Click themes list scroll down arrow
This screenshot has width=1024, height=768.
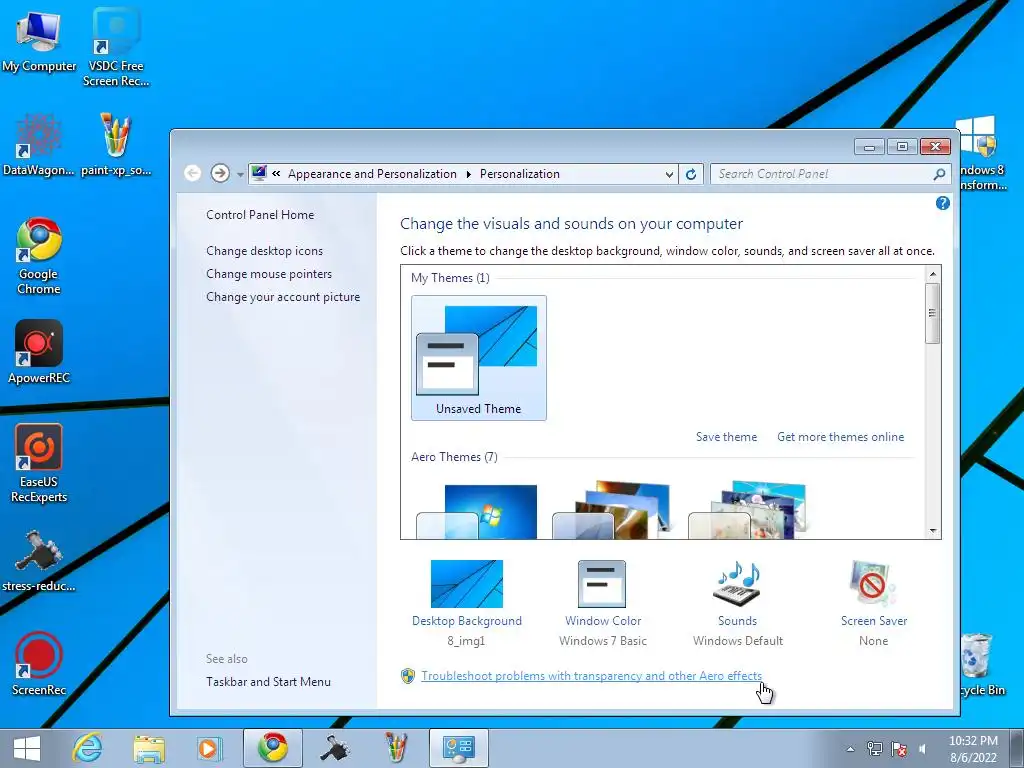[x=933, y=531]
